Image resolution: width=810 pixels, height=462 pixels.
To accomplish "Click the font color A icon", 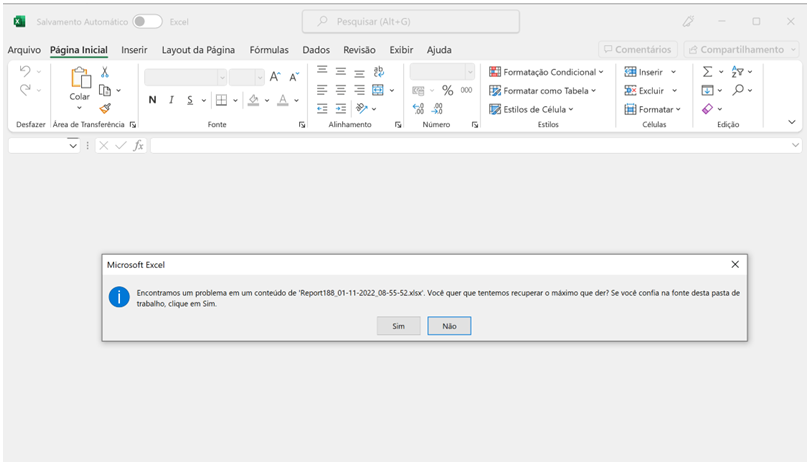I will 283,100.
